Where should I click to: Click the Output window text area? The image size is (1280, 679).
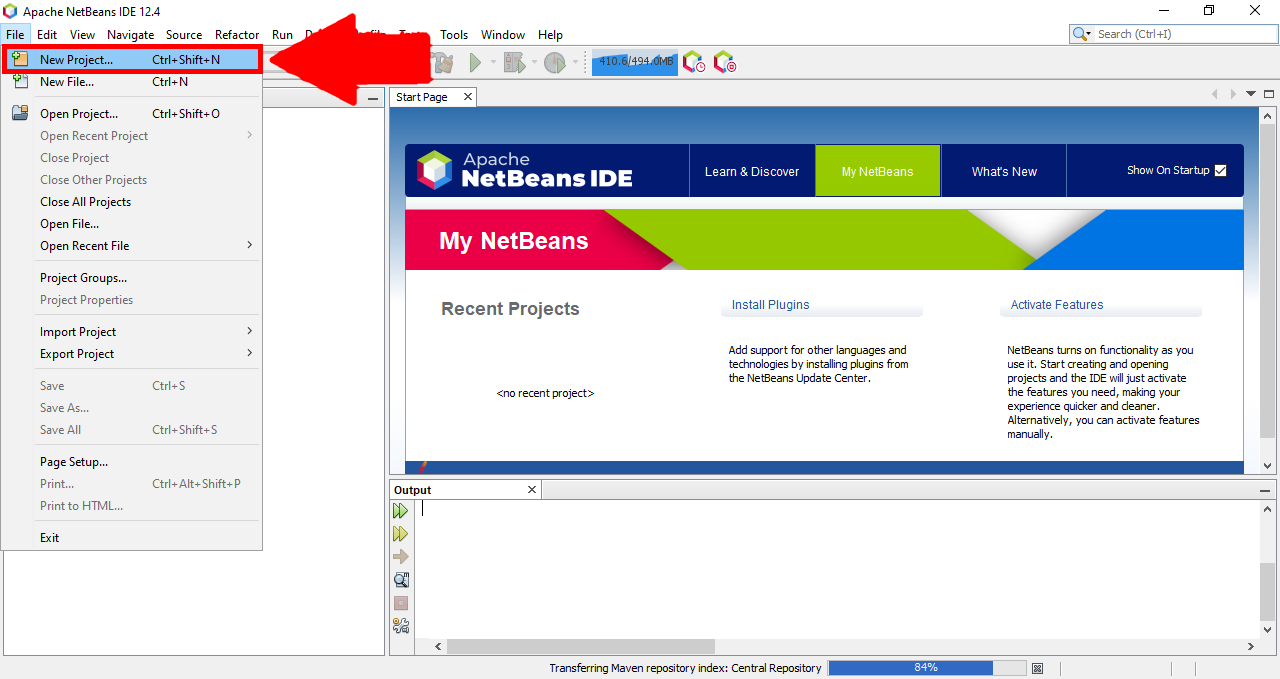[837, 569]
